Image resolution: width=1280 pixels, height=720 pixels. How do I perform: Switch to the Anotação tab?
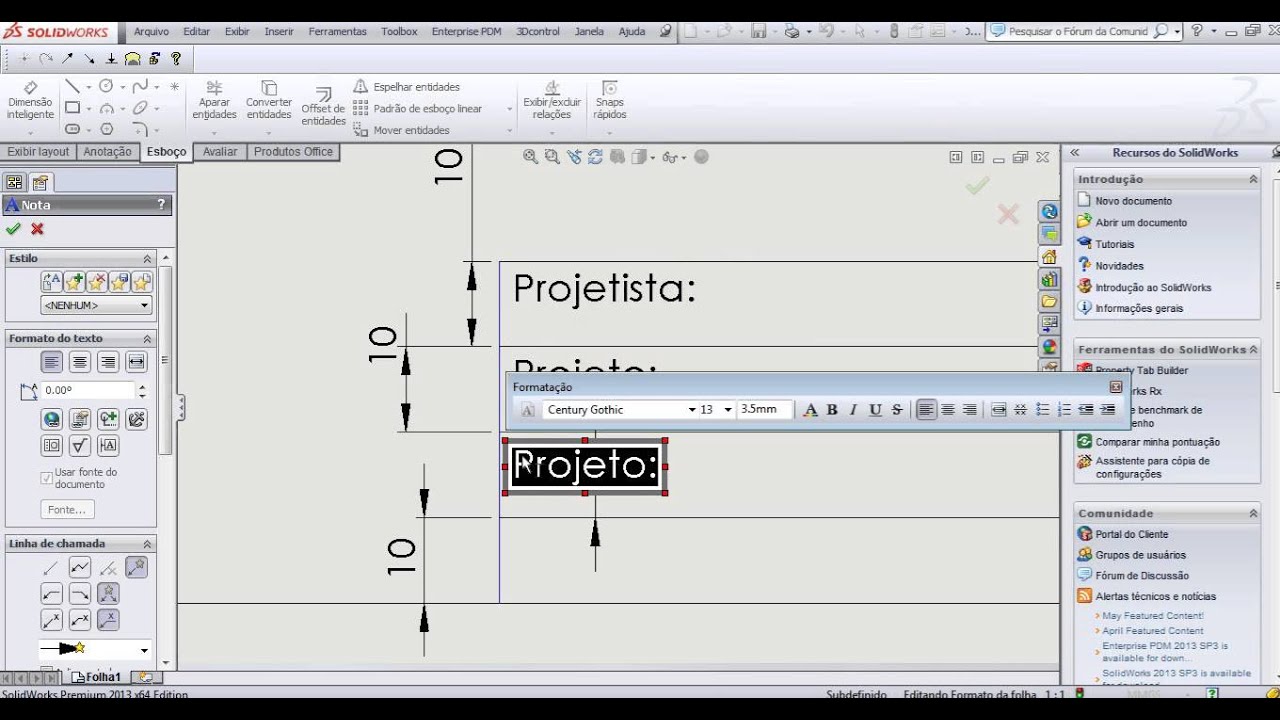click(108, 152)
